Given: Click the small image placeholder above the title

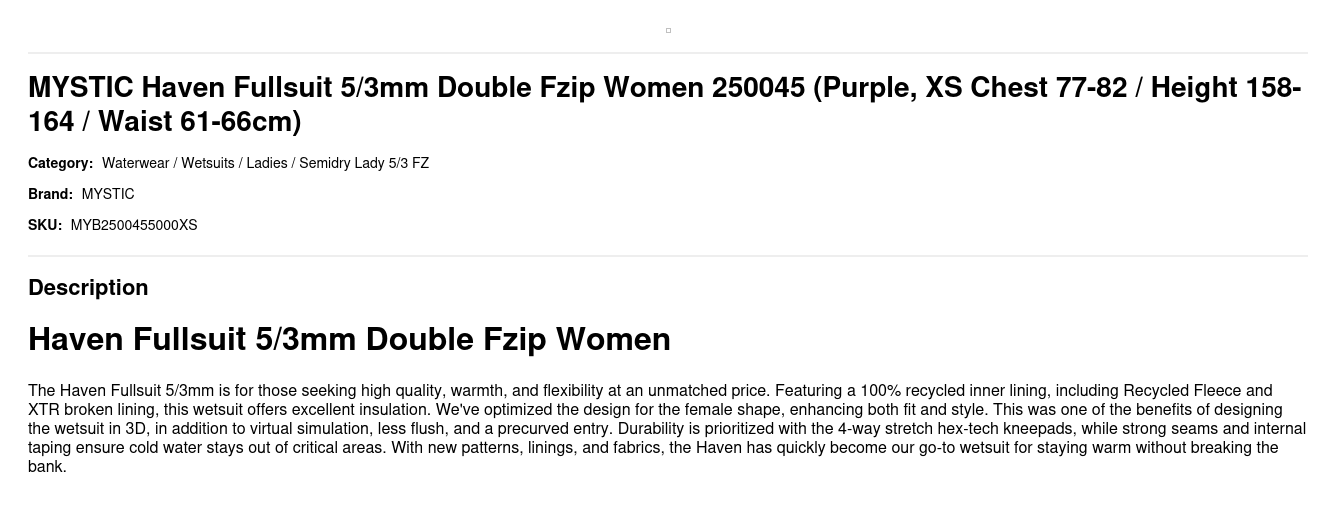Looking at the screenshot, I should click(x=668, y=31).
